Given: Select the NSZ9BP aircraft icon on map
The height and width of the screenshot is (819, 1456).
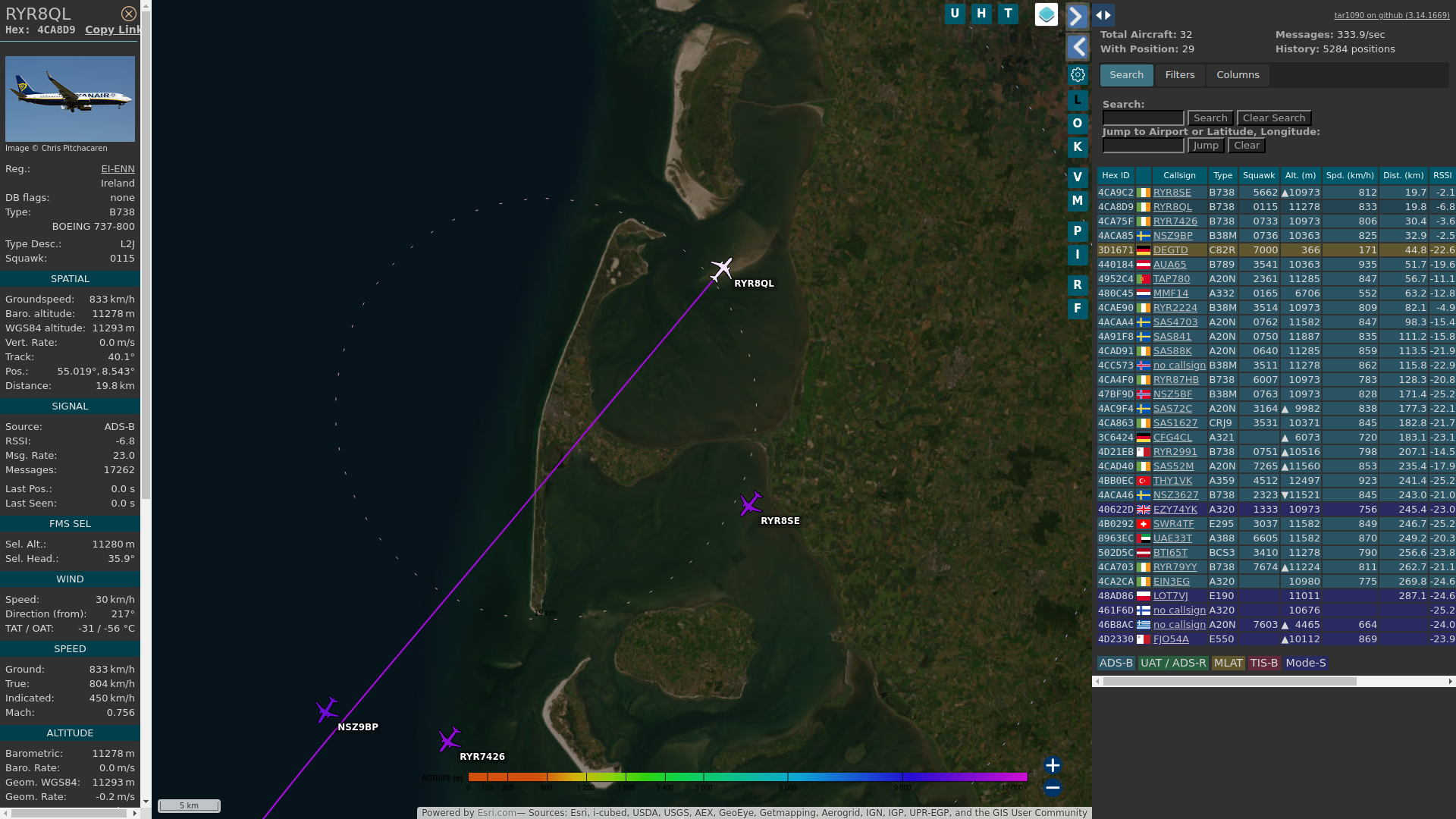Looking at the screenshot, I should coord(328,711).
